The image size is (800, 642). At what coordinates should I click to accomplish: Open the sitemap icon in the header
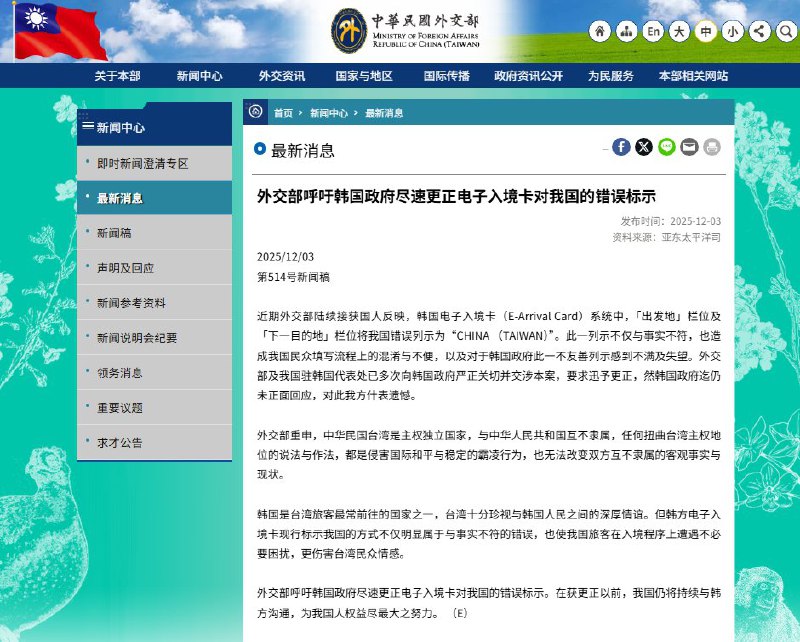626,32
